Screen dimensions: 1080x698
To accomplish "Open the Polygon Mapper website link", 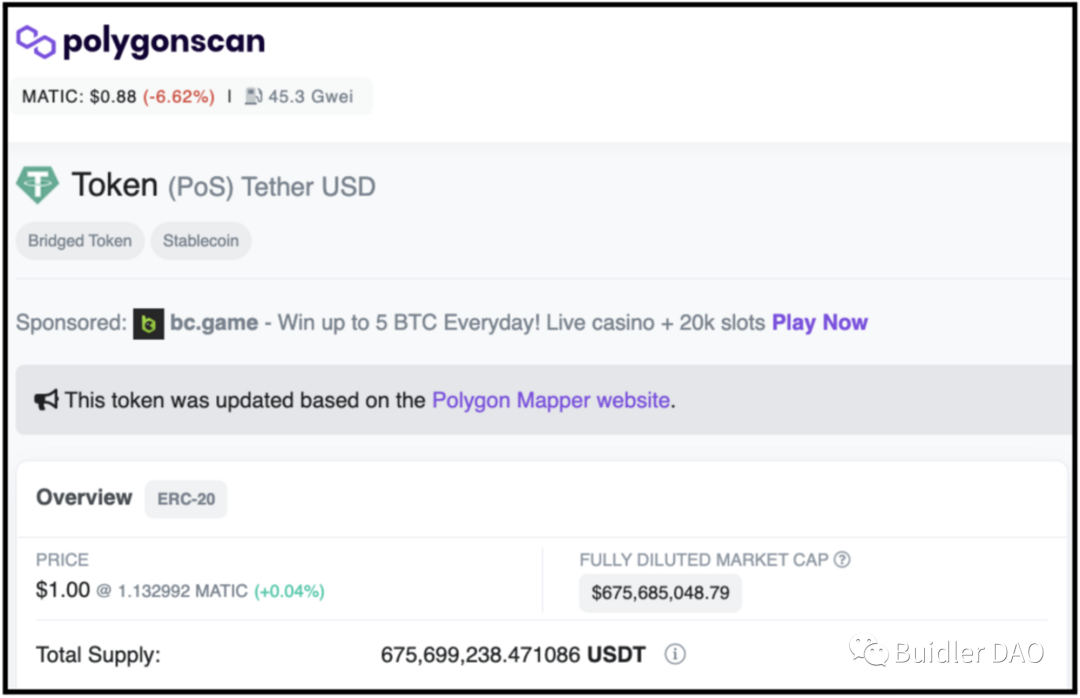I will pyautogui.click(x=550, y=400).
